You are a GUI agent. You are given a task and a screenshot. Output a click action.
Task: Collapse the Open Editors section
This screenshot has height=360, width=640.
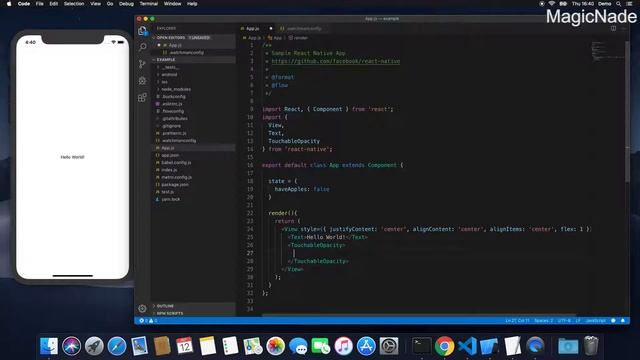(193, 38)
